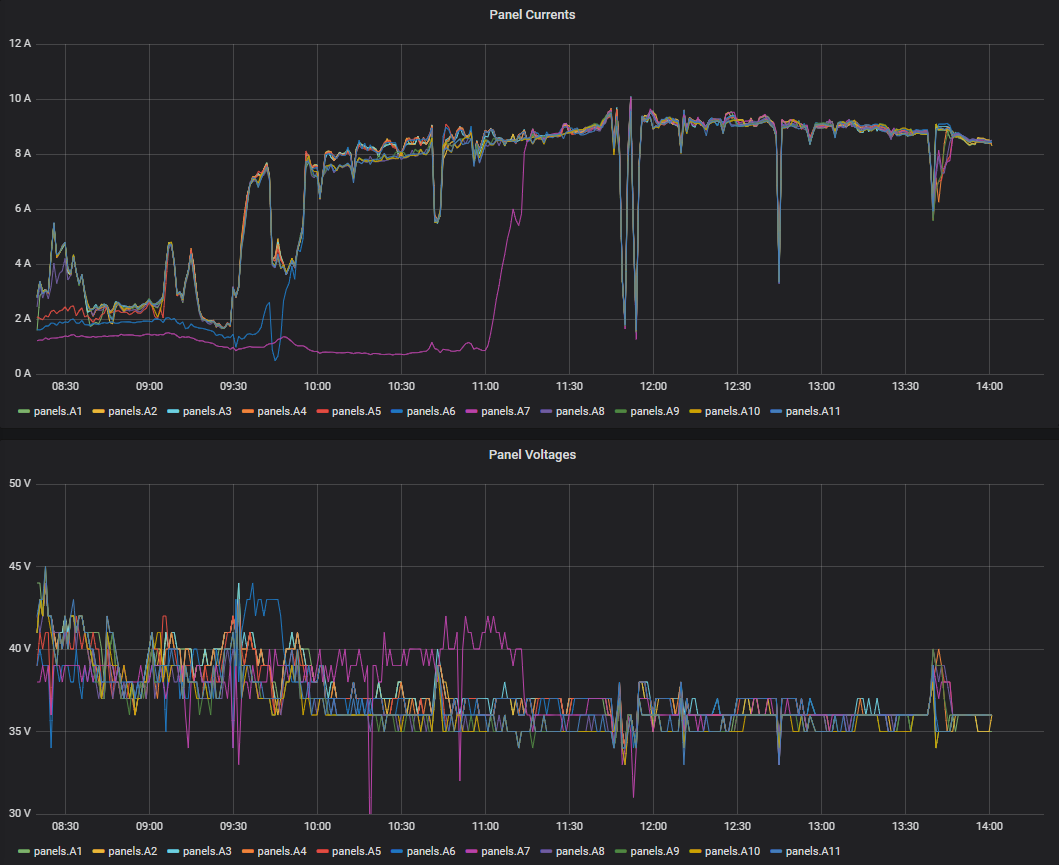
Task: Click the 45 V gridline label in Panel Voltages
Action: pos(19,566)
